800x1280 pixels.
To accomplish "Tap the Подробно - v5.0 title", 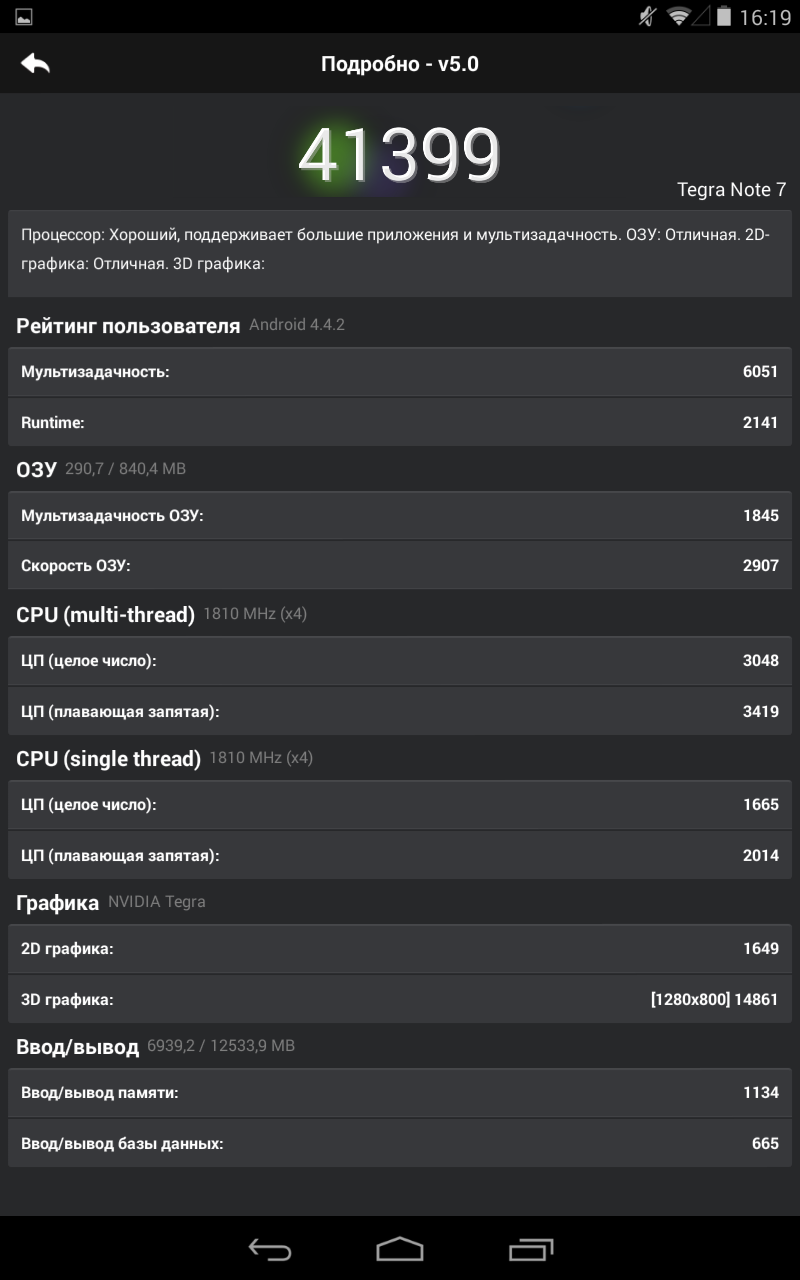I will click(400, 64).
